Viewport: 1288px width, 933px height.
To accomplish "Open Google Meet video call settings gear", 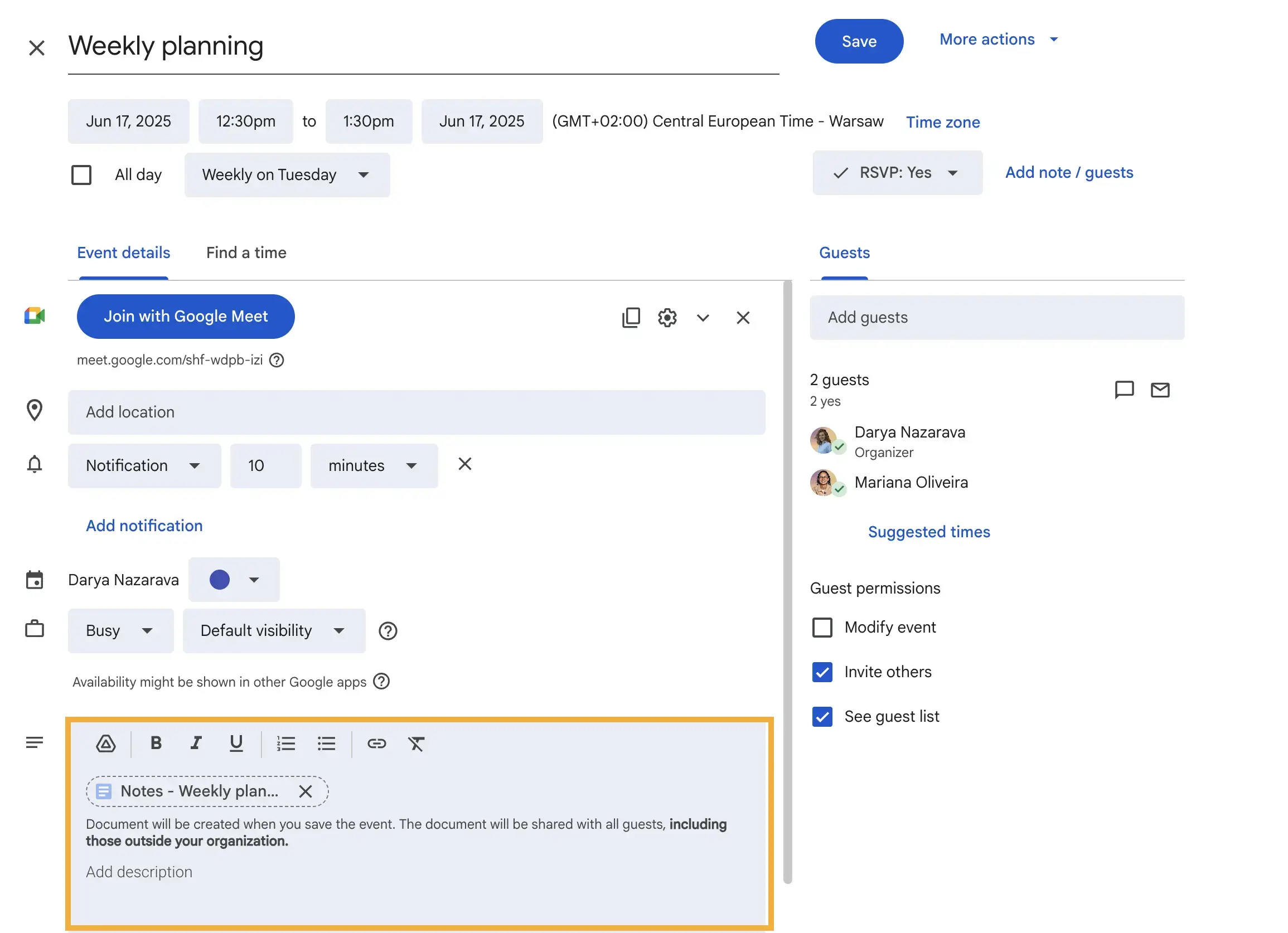I will point(667,317).
